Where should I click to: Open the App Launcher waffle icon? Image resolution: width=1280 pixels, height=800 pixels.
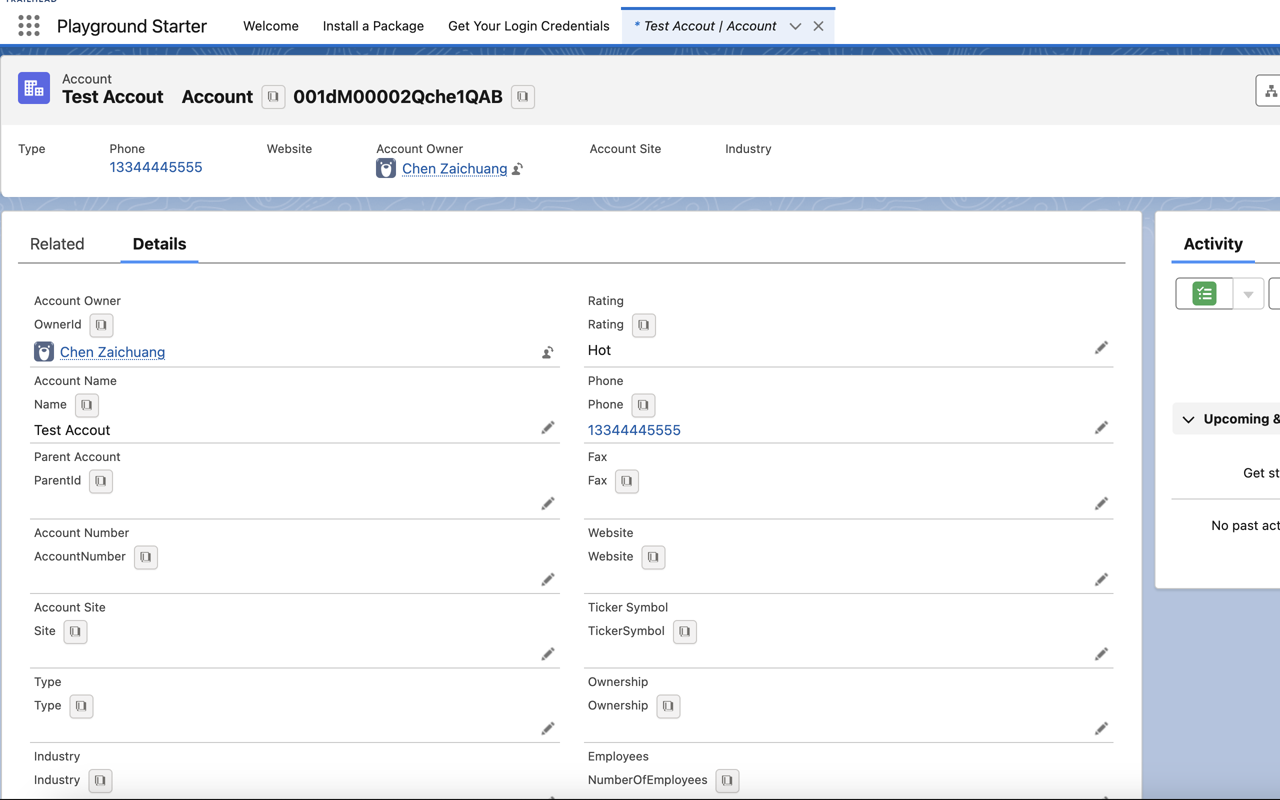(27, 26)
